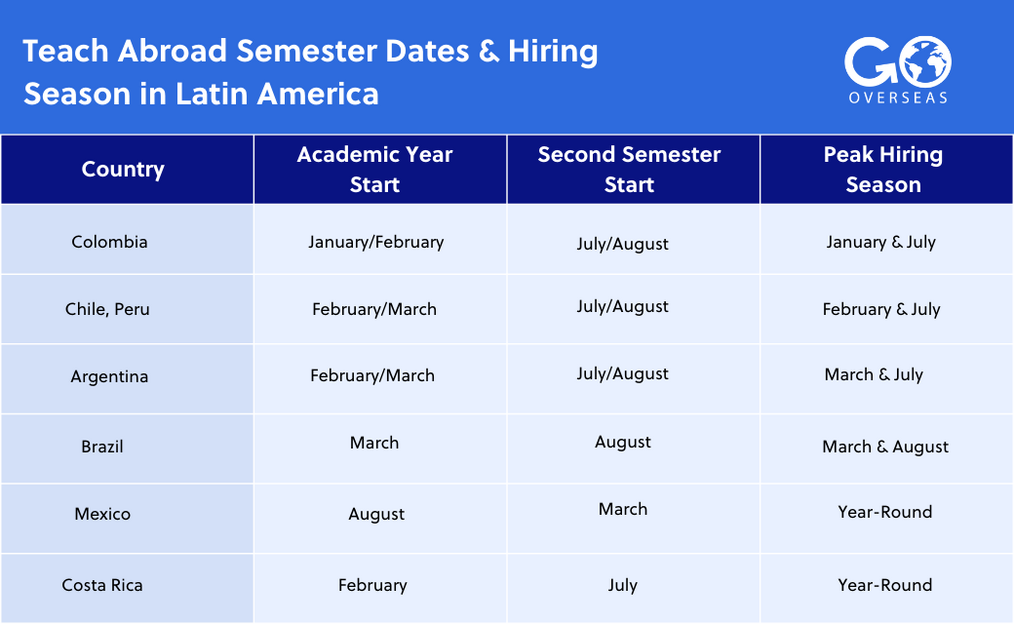Image resolution: width=1014 pixels, height=624 pixels.
Task: Click the Peak Hiring Season column header
Action: [883, 169]
